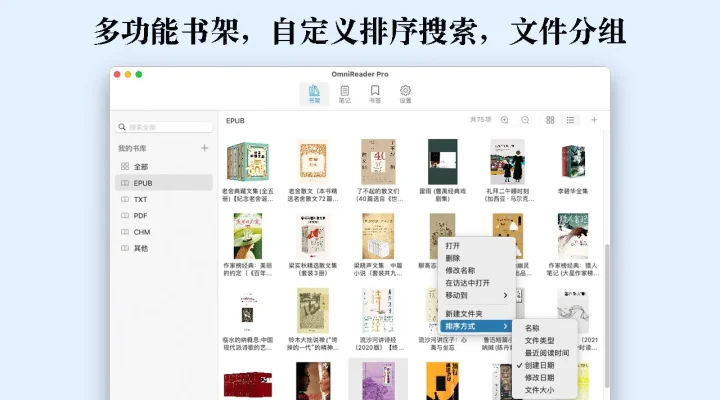Select the 其他 library category
The image size is (720, 400).
164,248
